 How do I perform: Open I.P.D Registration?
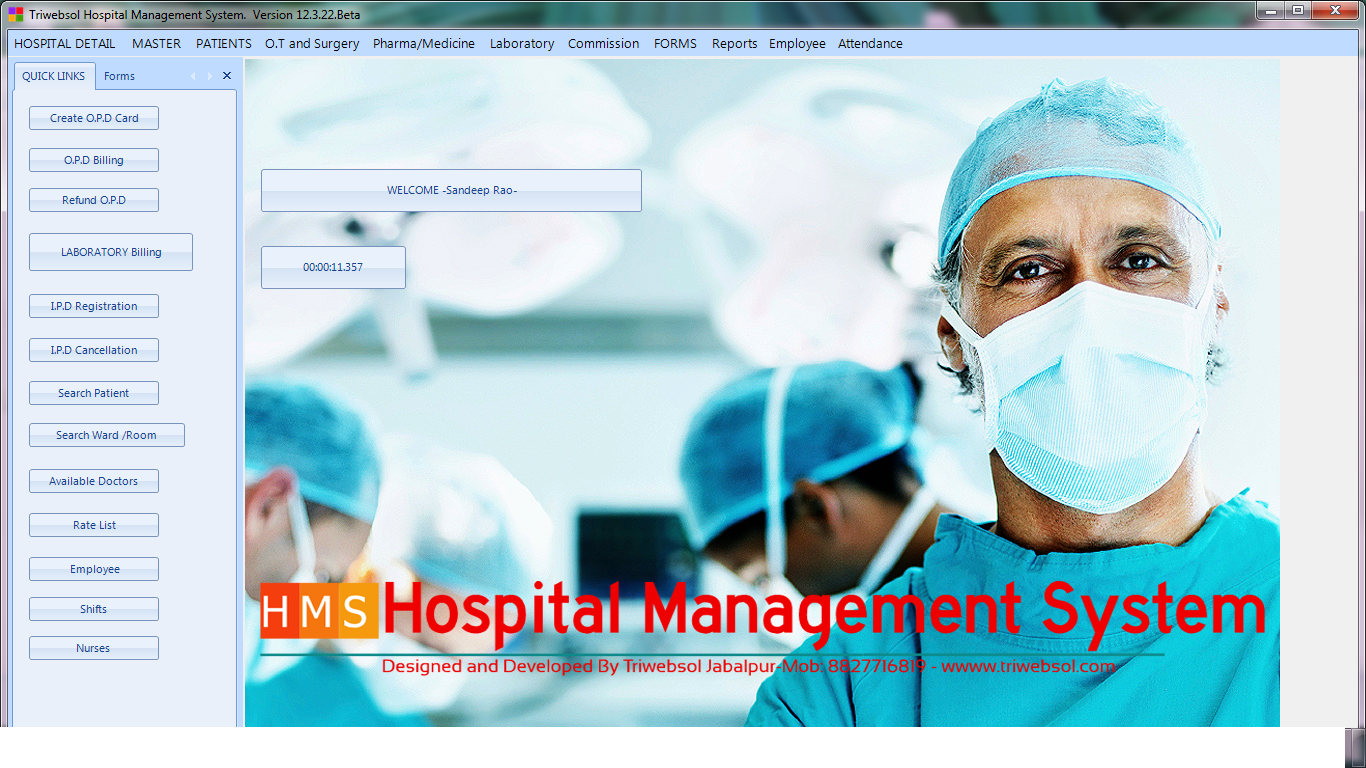[93, 305]
